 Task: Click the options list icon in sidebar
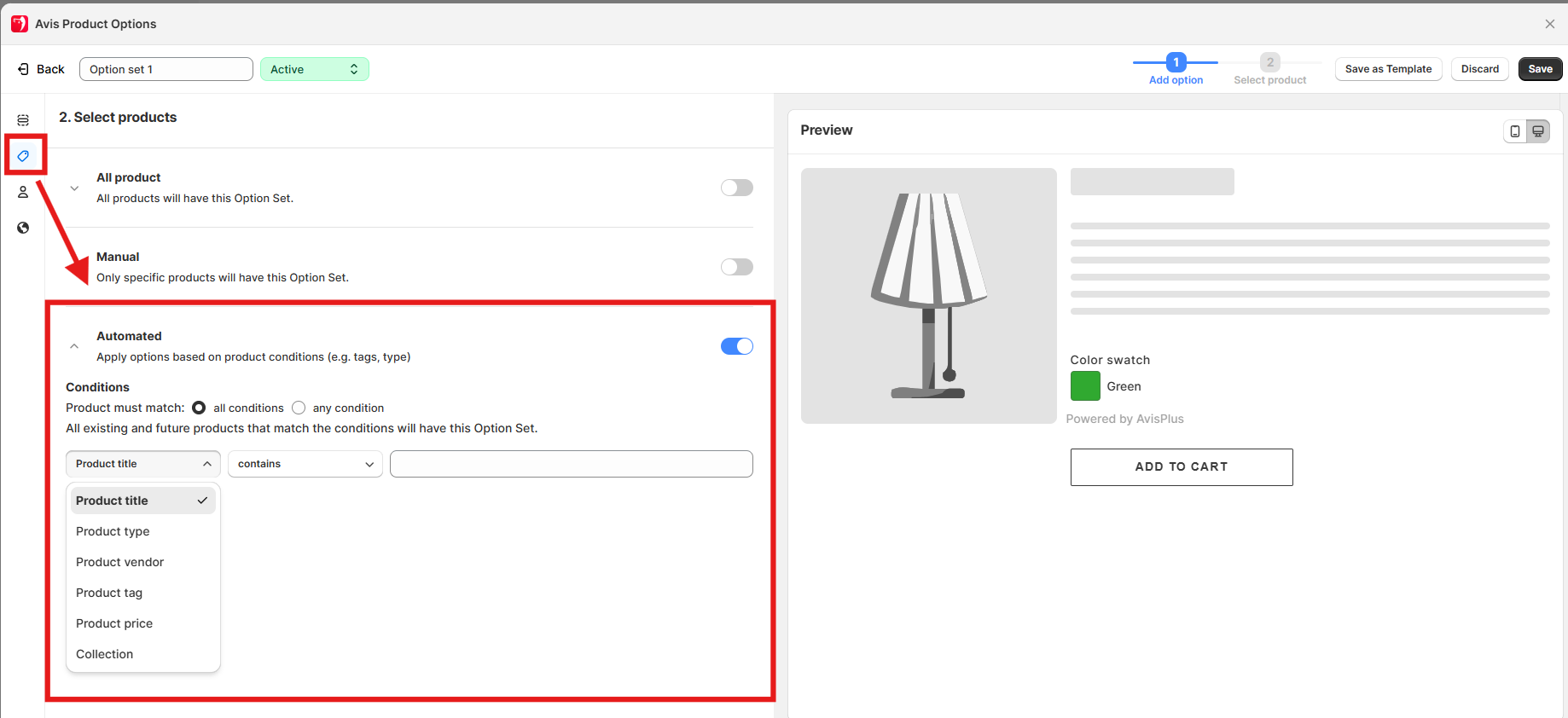pyautogui.click(x=23, y=120)
